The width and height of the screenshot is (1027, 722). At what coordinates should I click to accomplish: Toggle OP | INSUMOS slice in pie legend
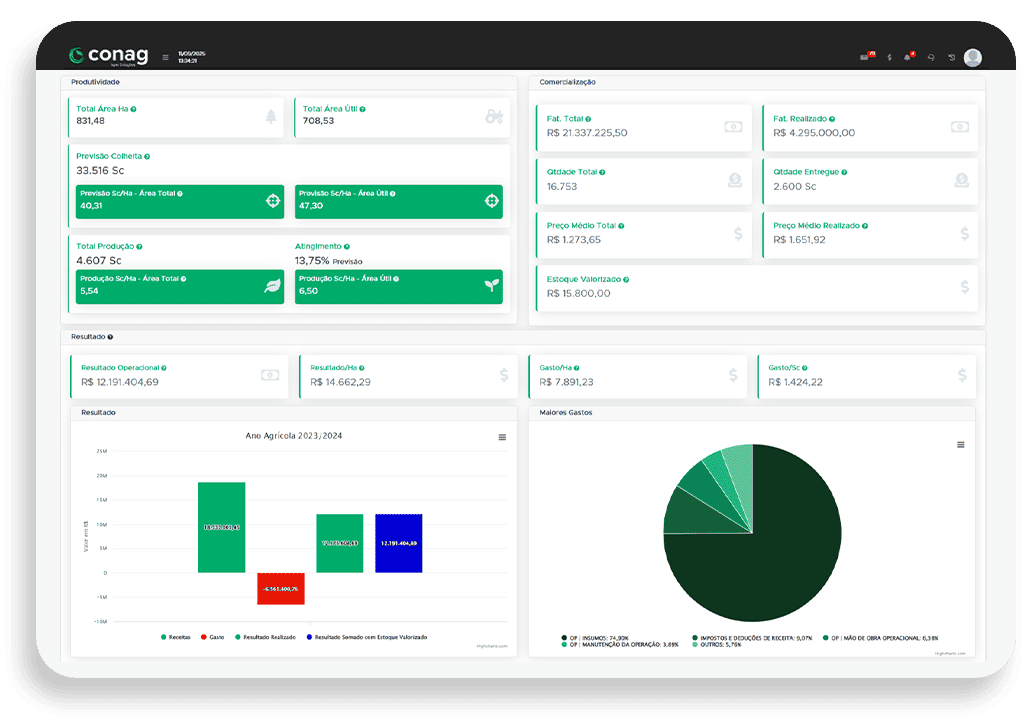point(596,637)
